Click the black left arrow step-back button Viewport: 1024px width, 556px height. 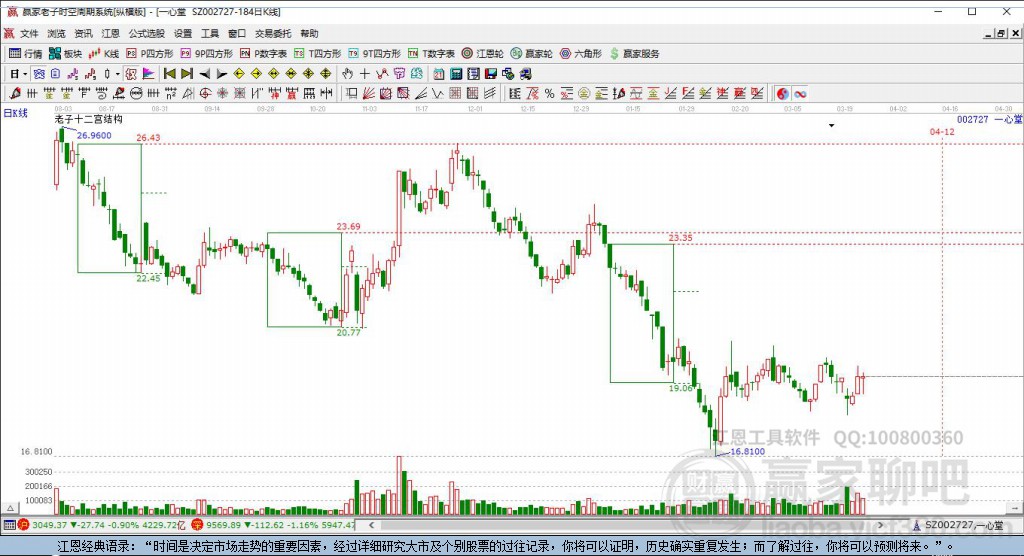point(204,74)
